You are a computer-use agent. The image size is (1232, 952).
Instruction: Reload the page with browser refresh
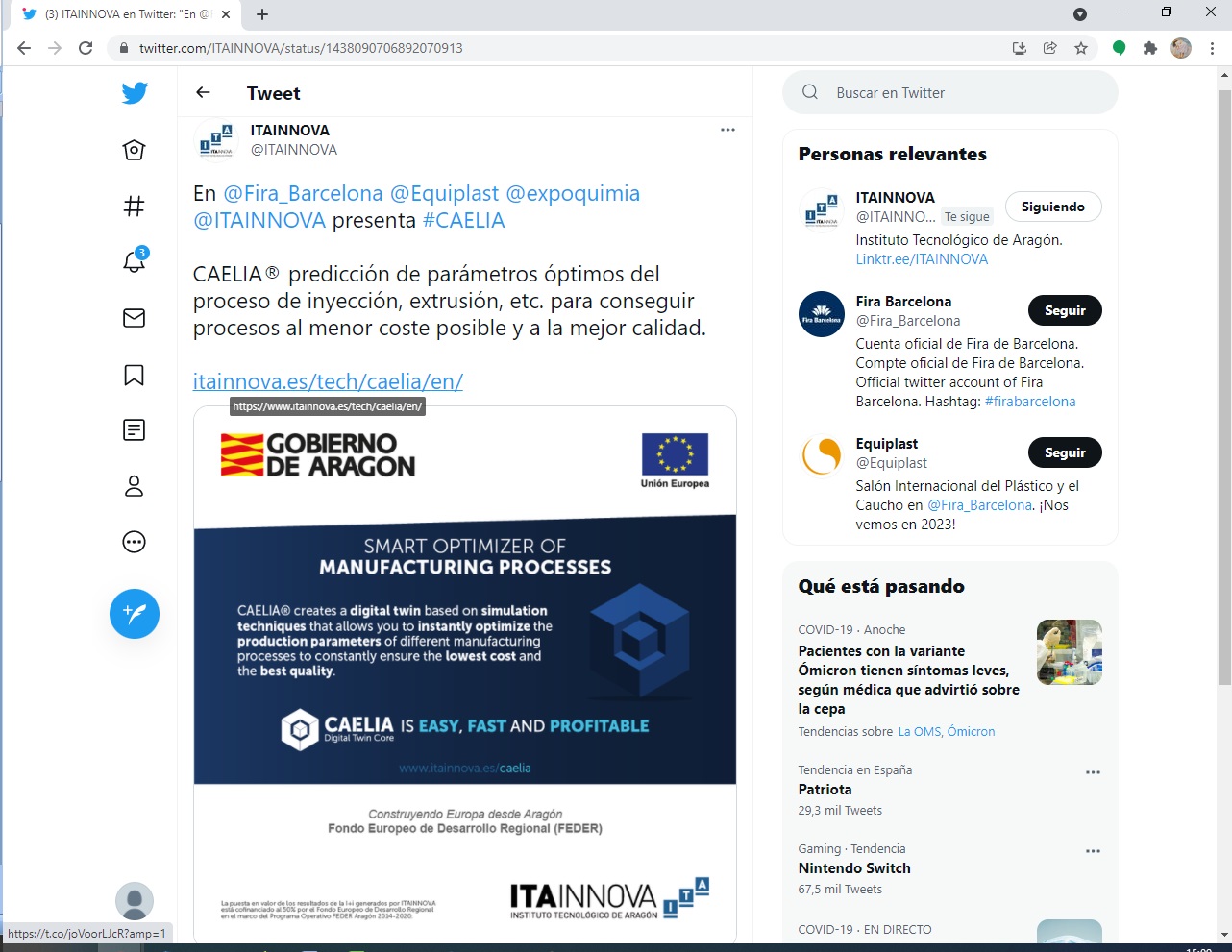click(x=86, y=48)
